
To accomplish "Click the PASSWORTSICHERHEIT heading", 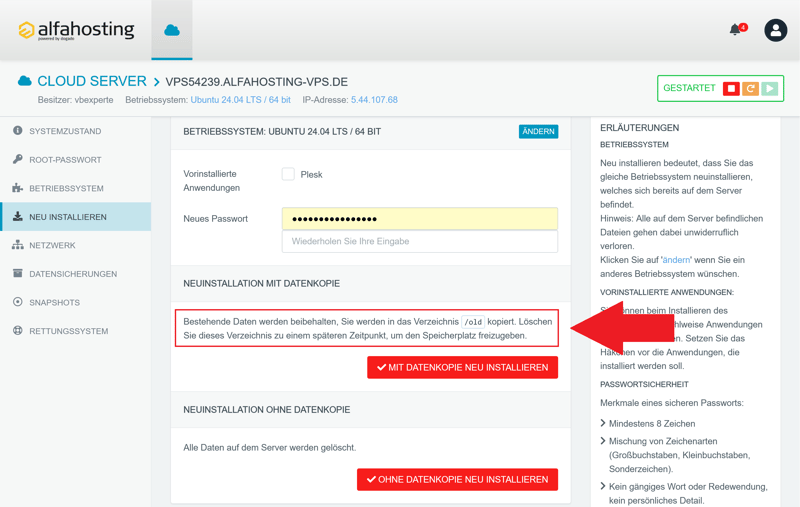I will [644, 385].
